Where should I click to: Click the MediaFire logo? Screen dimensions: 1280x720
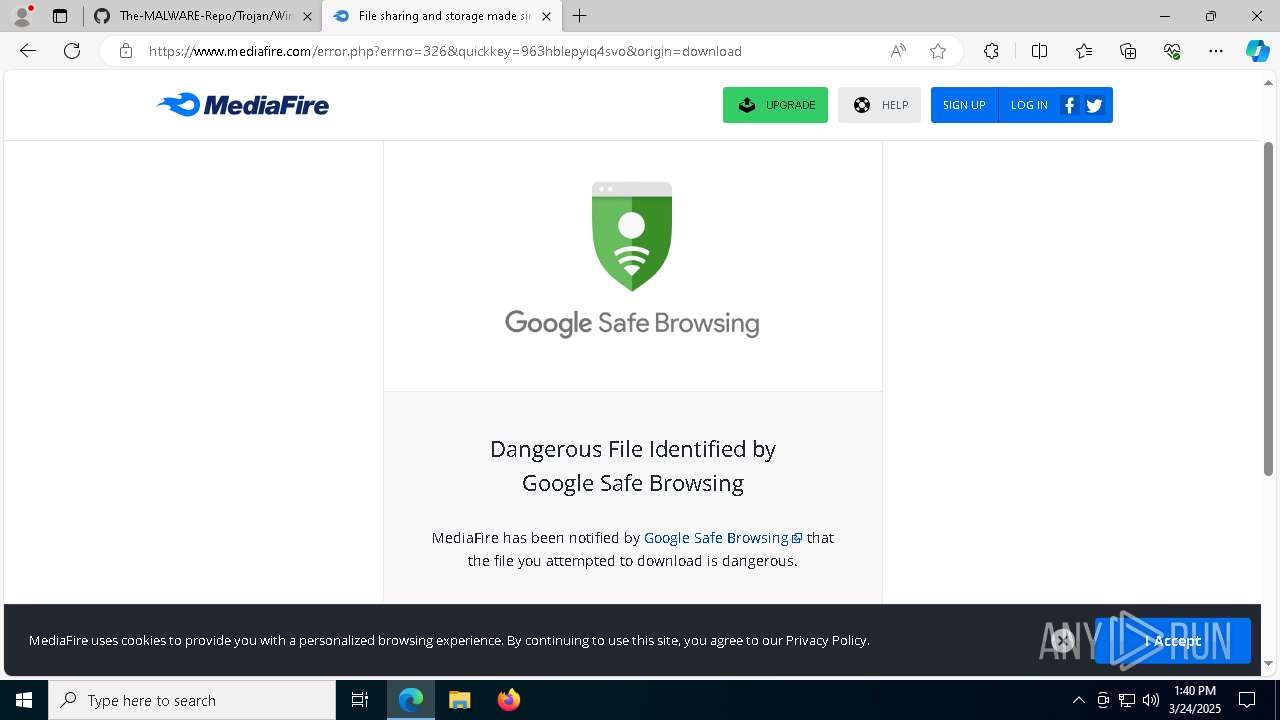pyautogui.click(x=243, y=104)
